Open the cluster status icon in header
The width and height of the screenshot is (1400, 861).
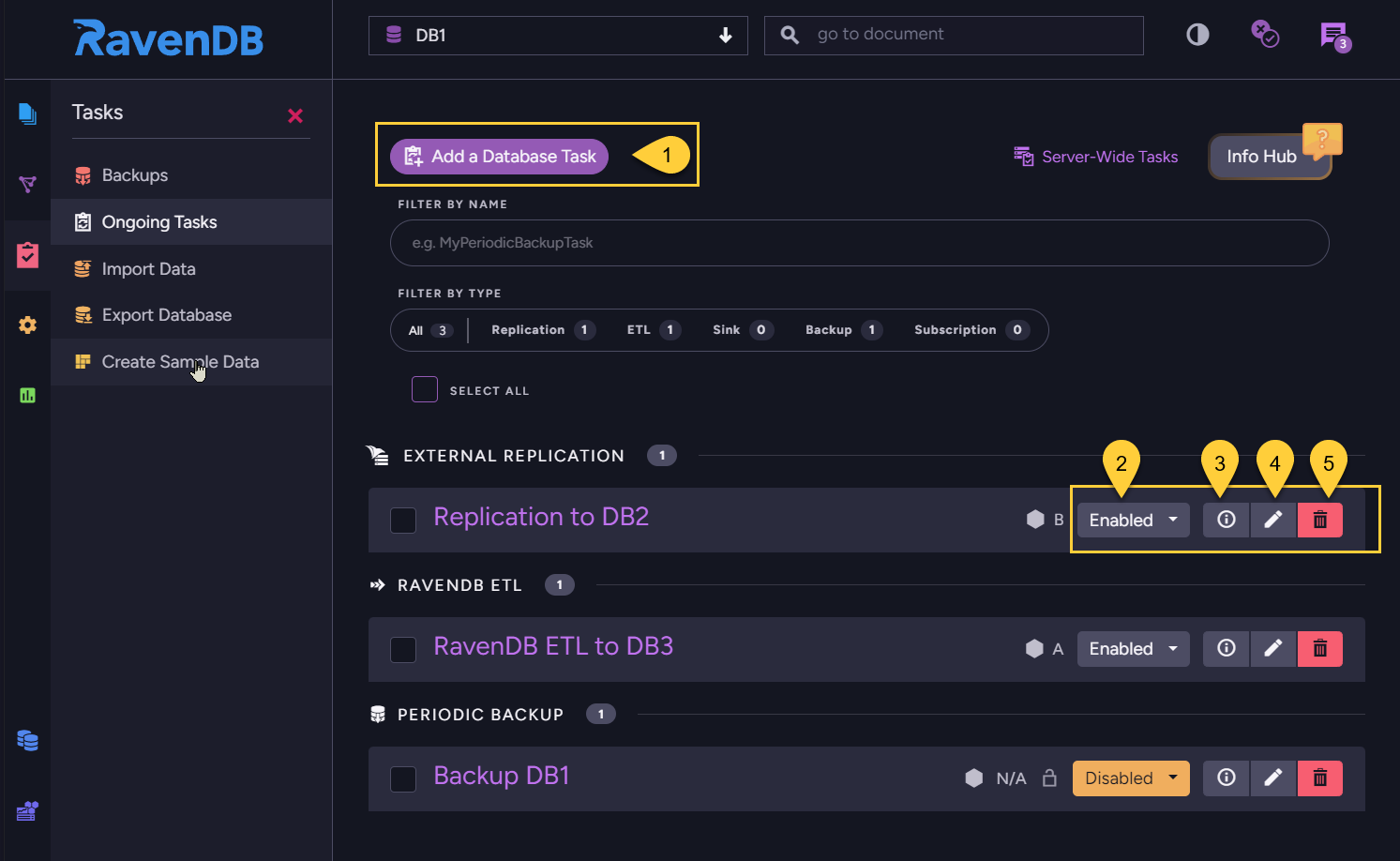point(1265,35)
